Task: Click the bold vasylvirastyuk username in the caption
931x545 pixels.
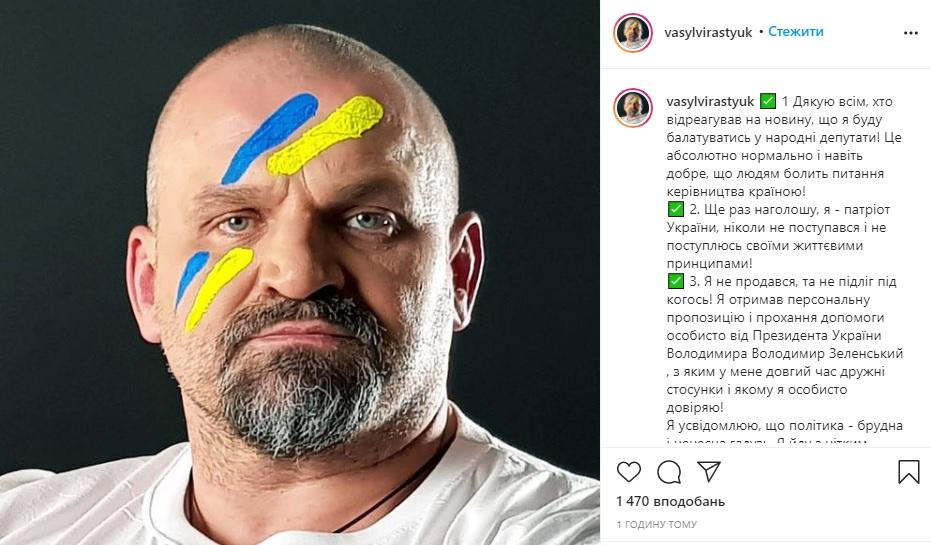Action: coord(708,101)
